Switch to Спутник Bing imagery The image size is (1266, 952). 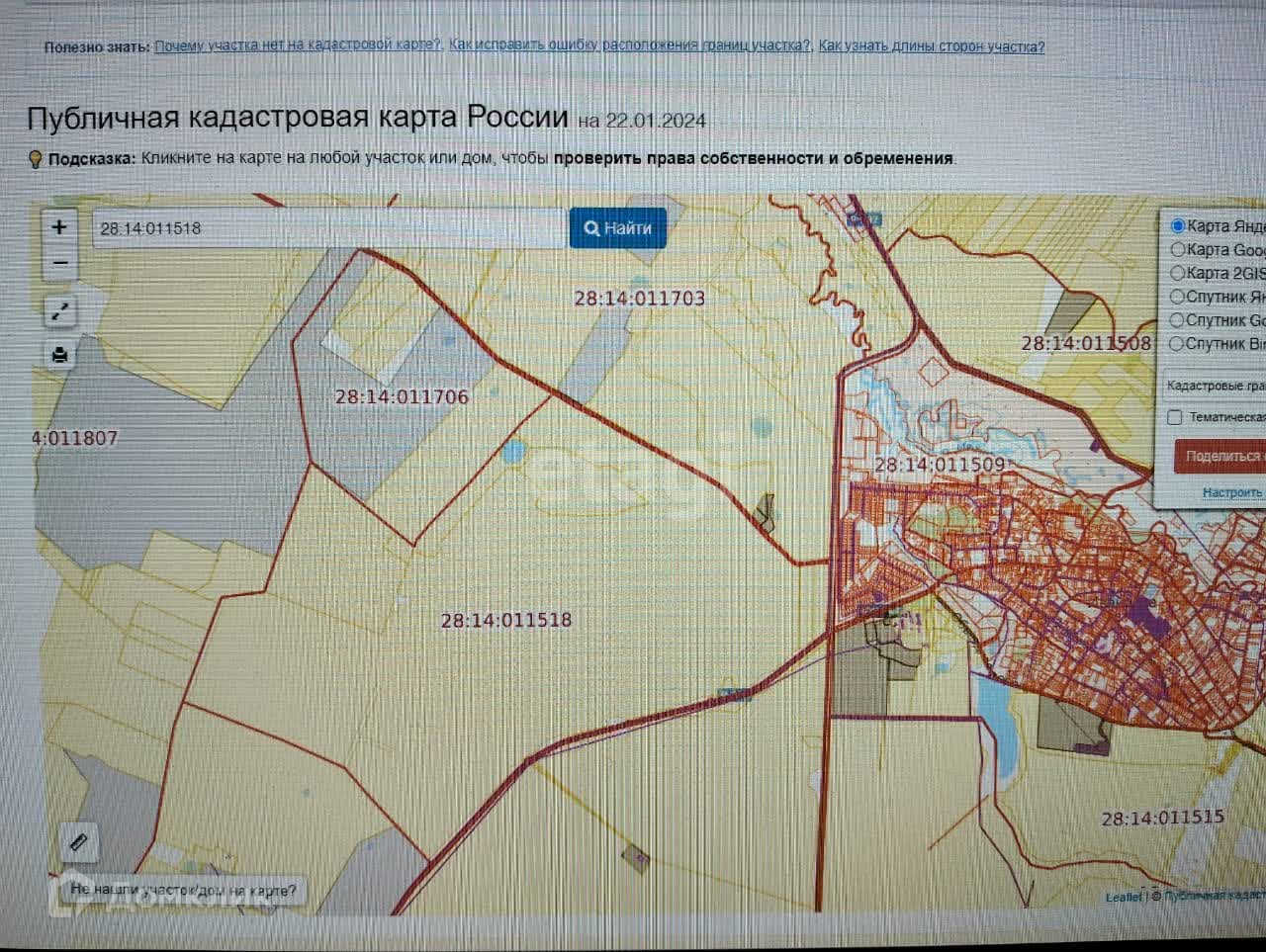click(1177, 344)
